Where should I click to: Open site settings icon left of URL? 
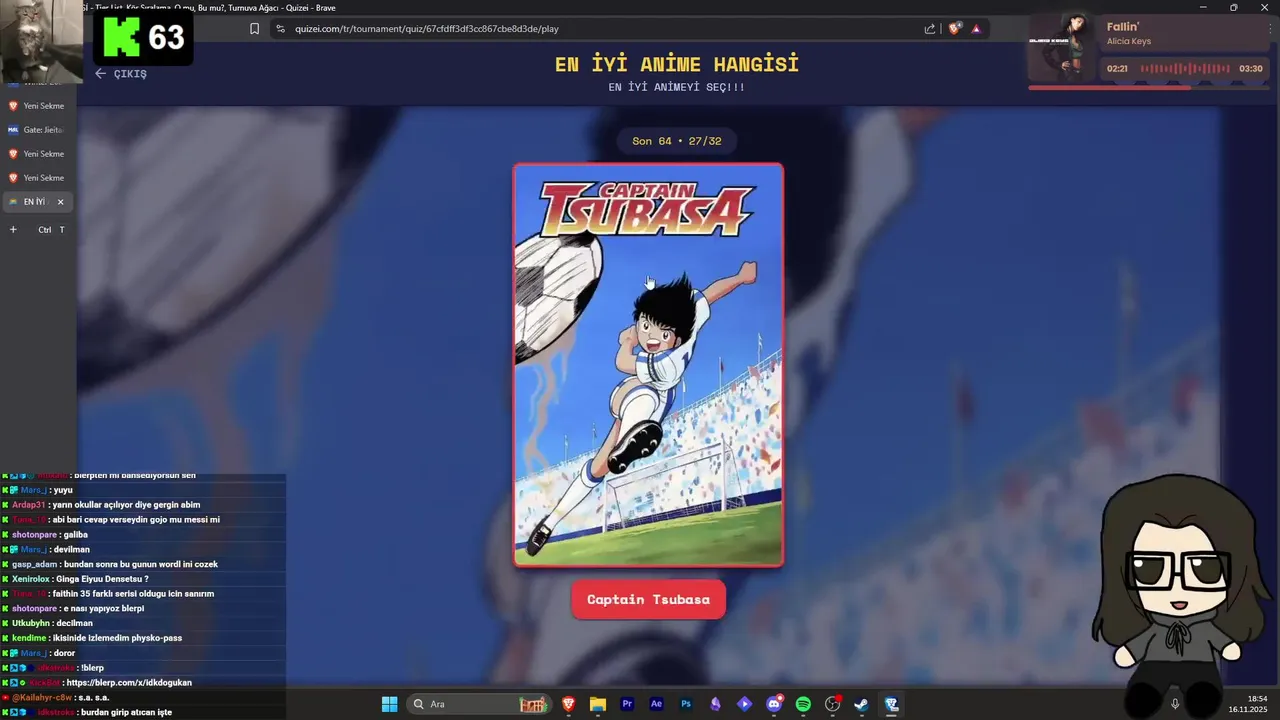[x=280, y=29]
